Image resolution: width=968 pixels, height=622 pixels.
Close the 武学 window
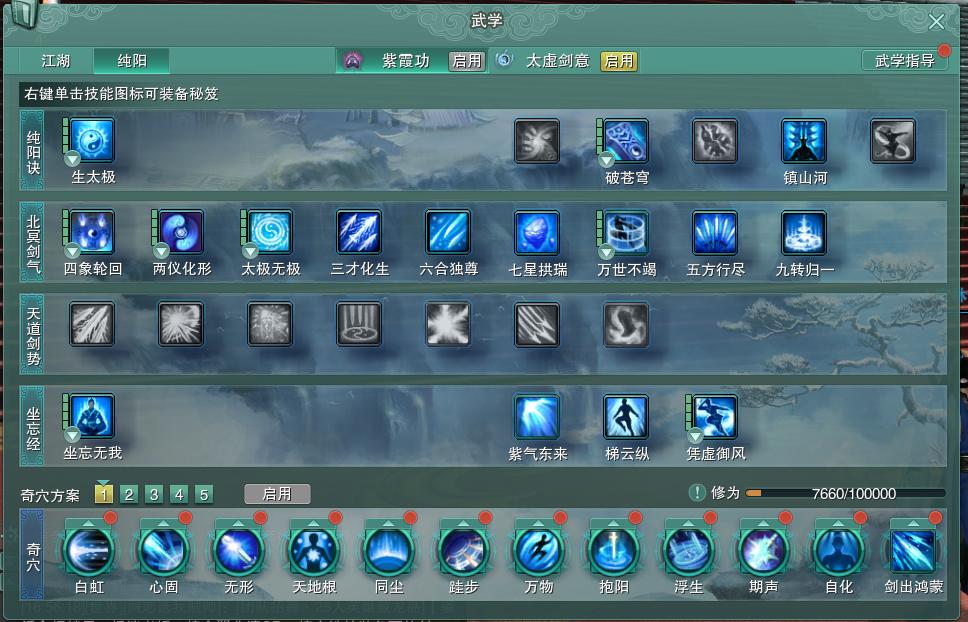point(937,22)
